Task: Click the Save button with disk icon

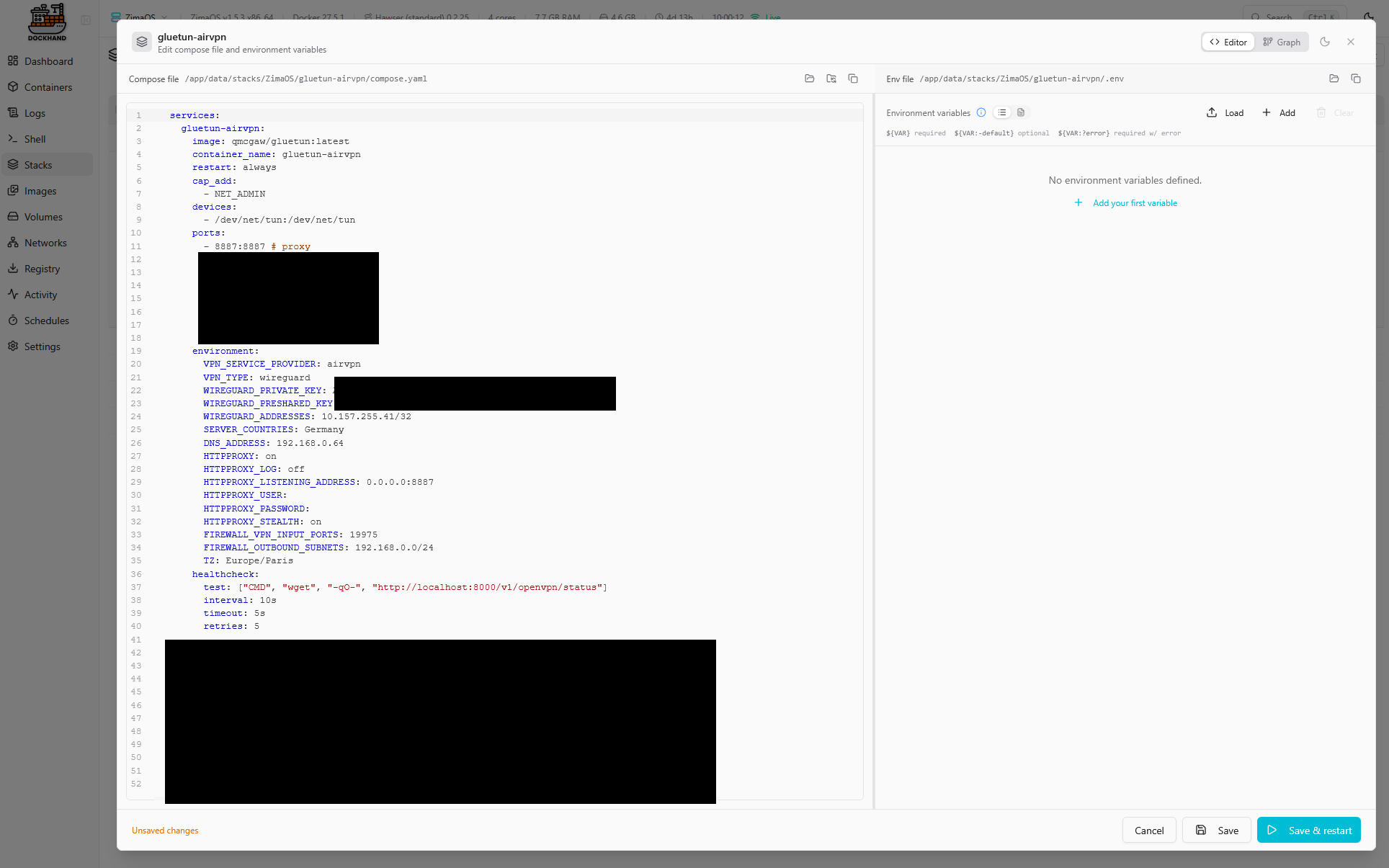Action: [1217, 830]
